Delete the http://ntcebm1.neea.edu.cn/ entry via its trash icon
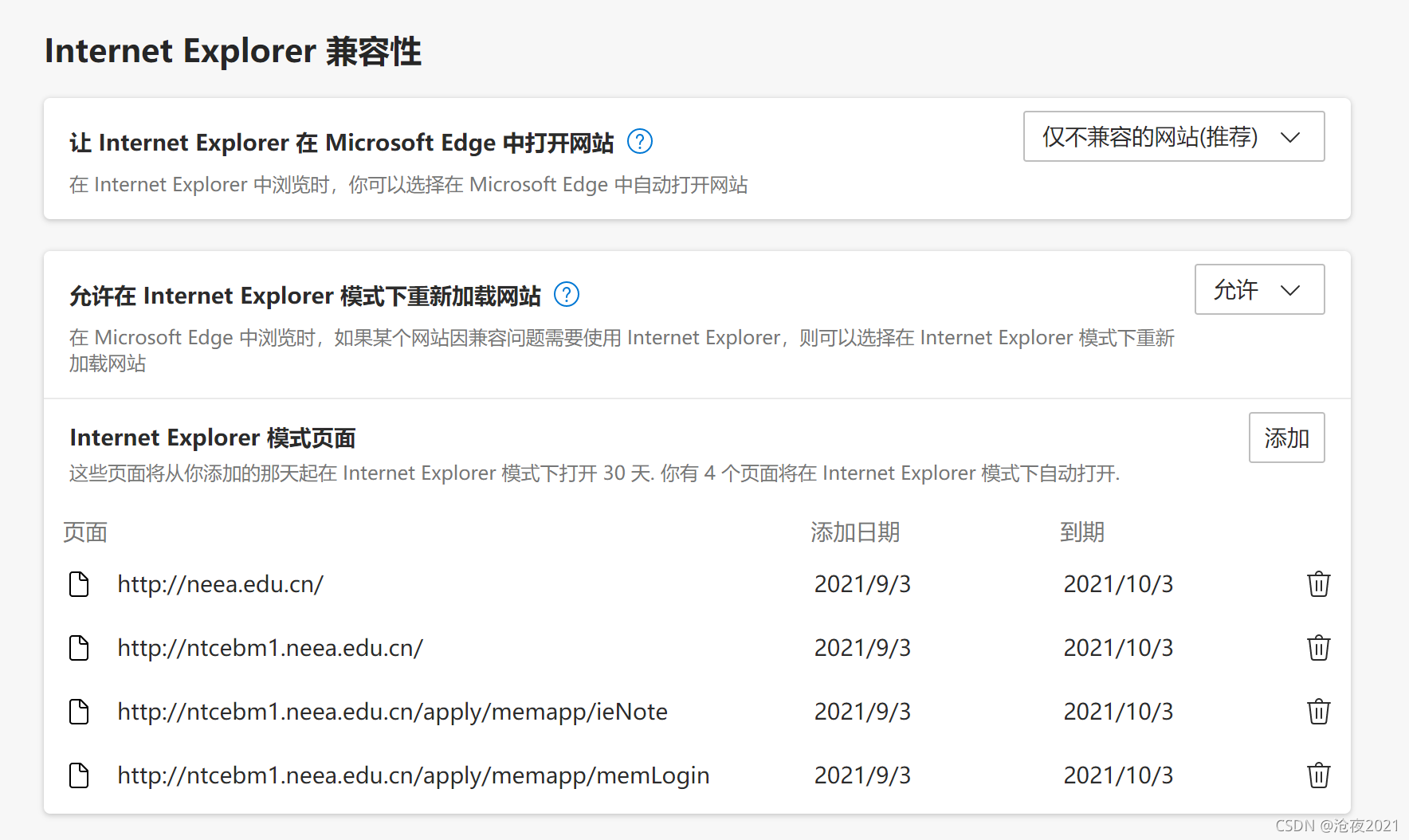1409x840 pixels. 1319,648
